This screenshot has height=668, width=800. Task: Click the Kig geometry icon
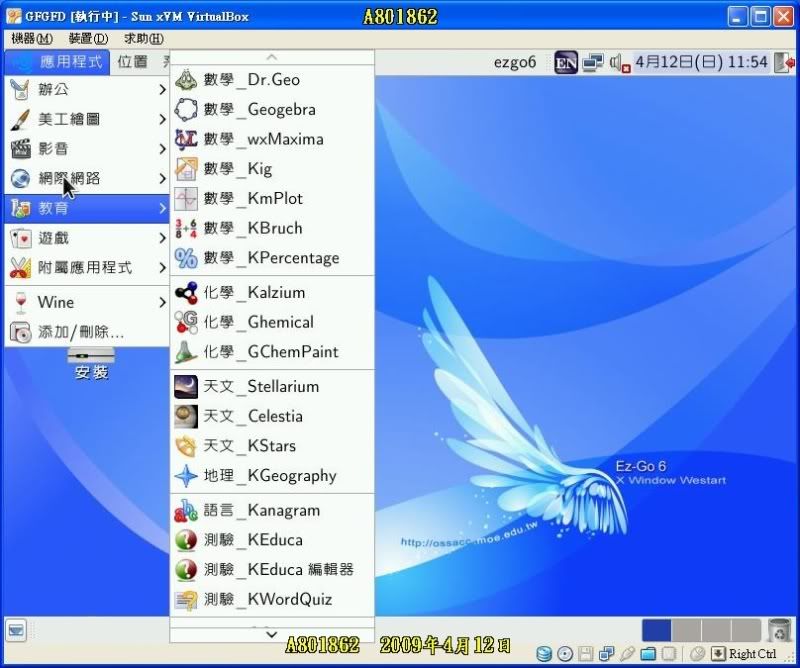(186, 169)
